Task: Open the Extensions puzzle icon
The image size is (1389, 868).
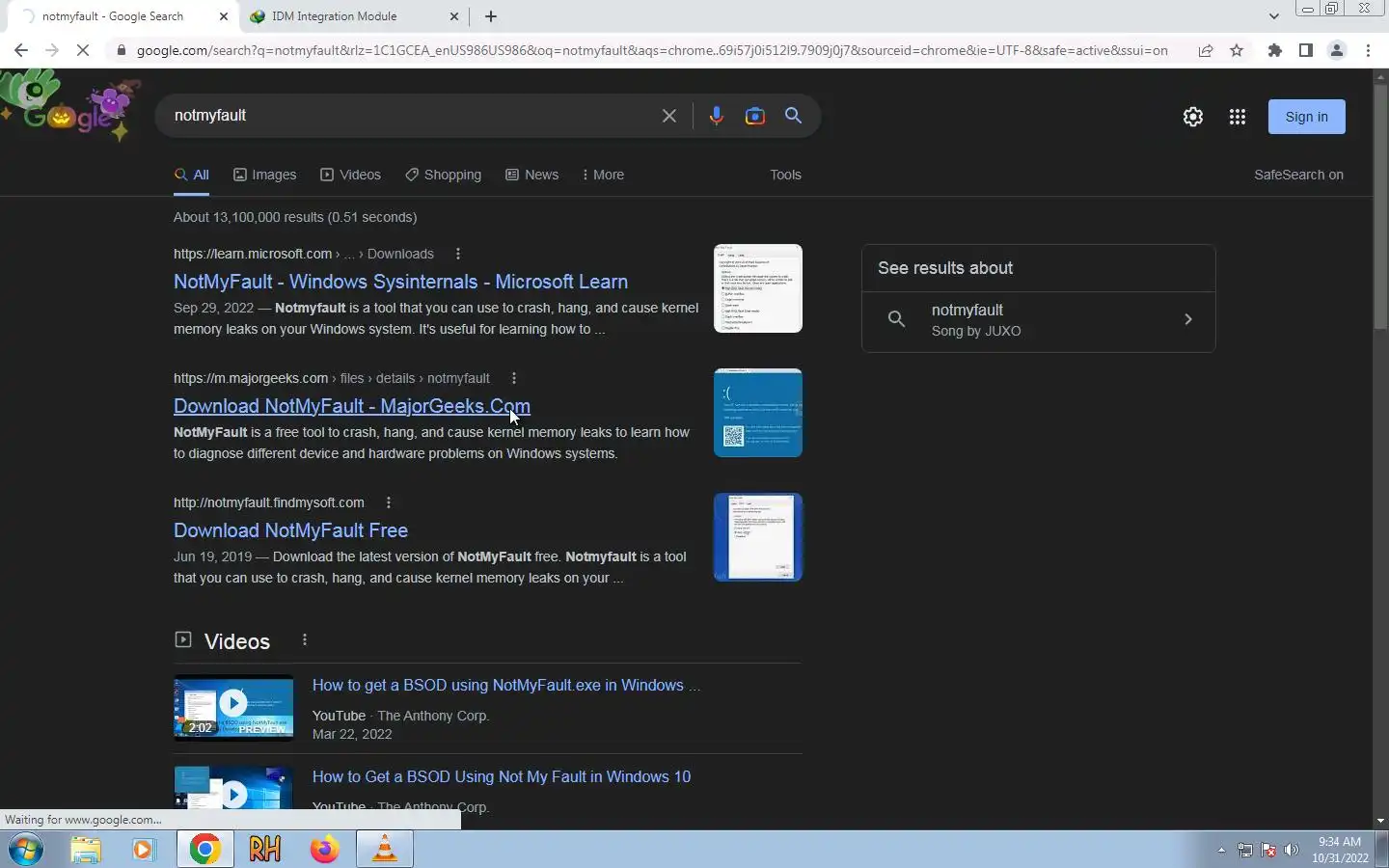Action: coord(1275,50)
